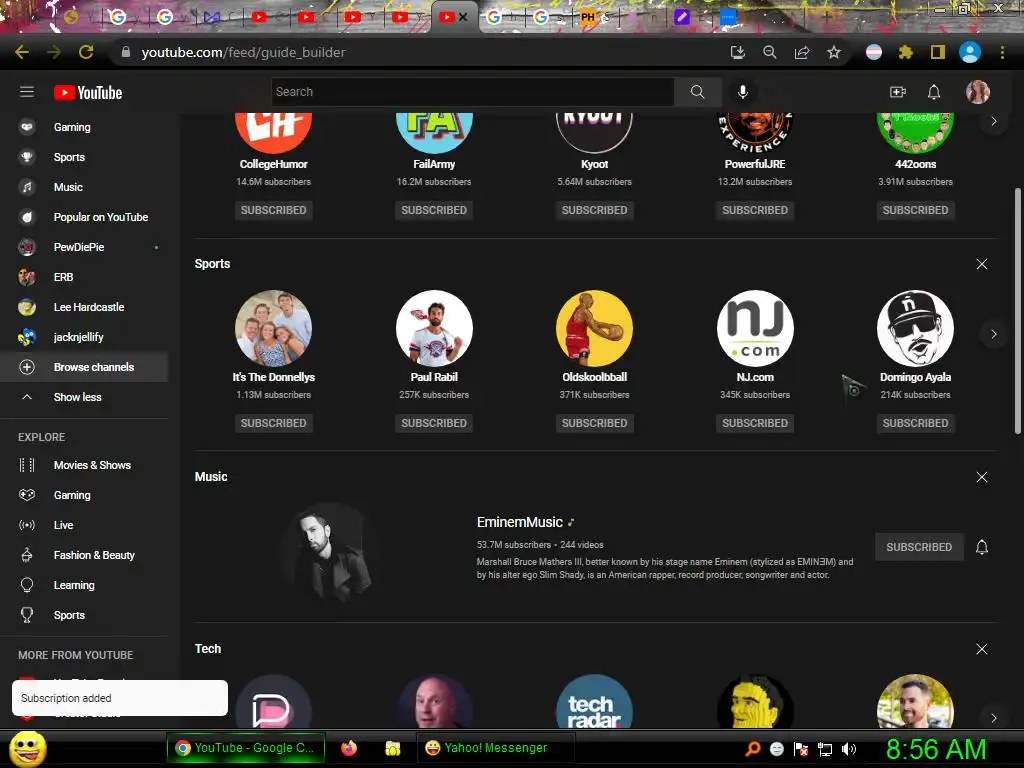Screen dimensions: 1024x768
Task: Toggle It's The Donnellys SUBSCRIBED button
Action: click(274, 423)
